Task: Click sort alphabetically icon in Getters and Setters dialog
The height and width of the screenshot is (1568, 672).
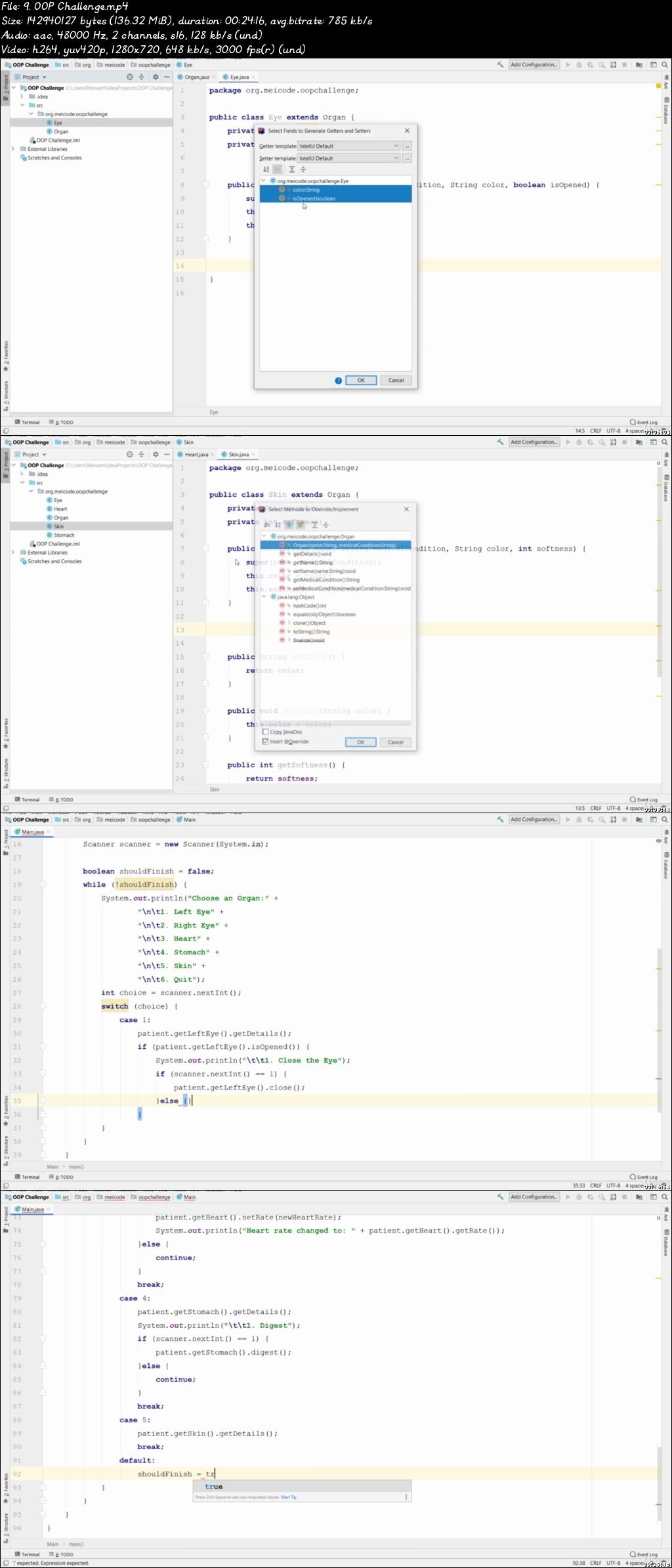Action: pos(266,169)
